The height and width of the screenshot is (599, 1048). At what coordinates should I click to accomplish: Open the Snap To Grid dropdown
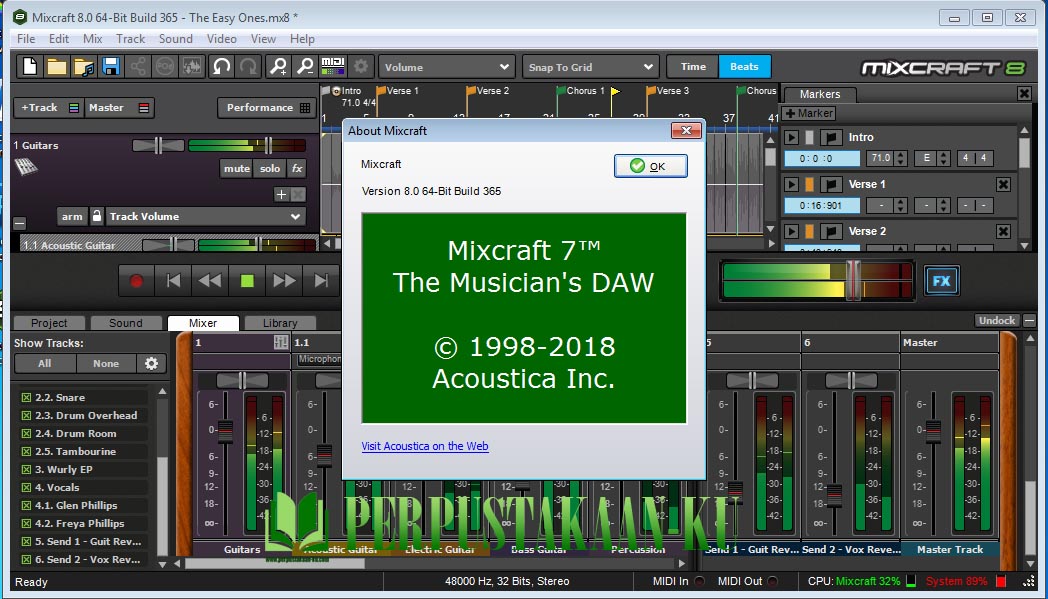pyautogui.click(x=590, y=67)
